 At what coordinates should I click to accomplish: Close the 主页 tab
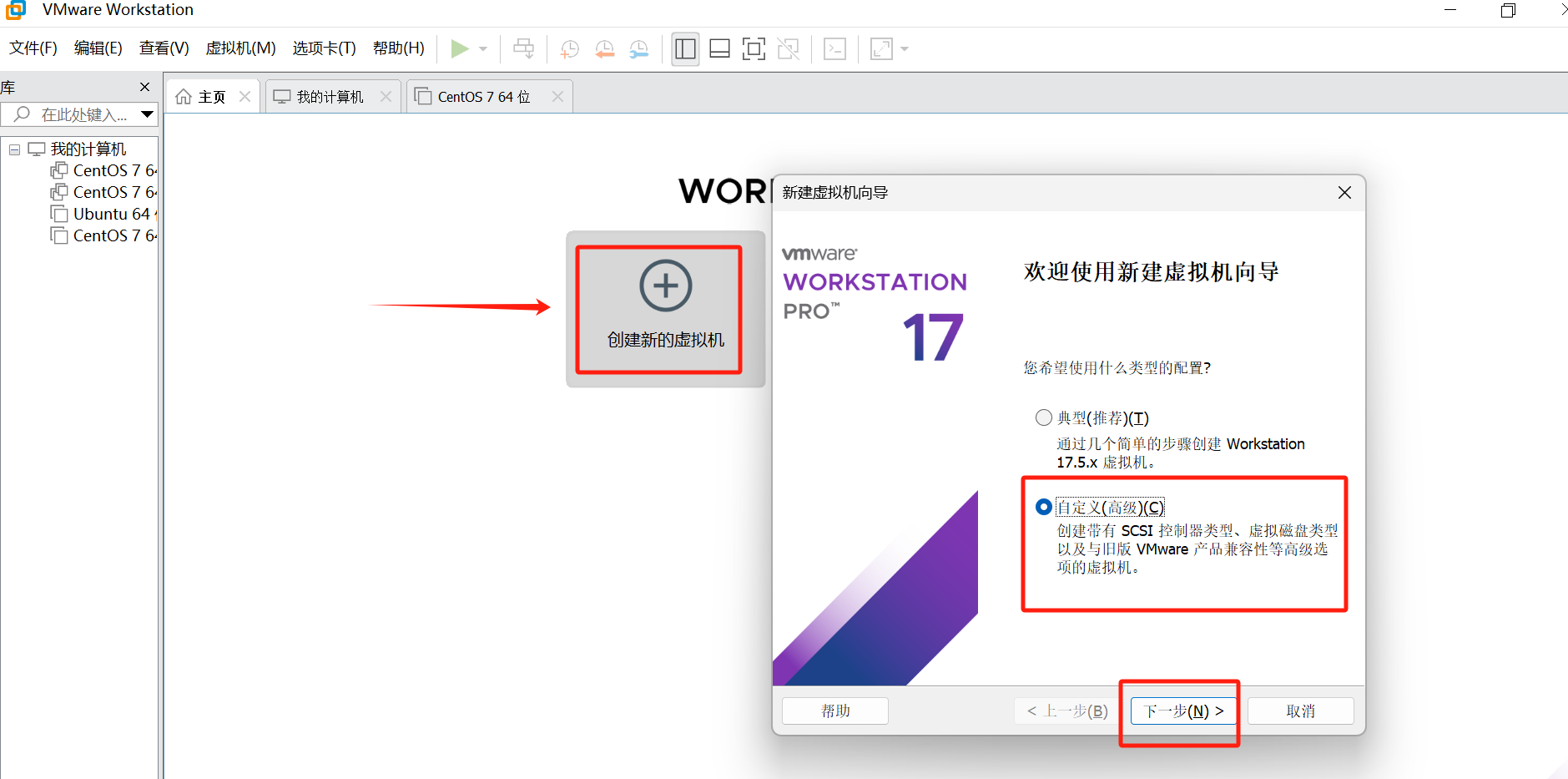pyautogui.click(x=245, y=97)
